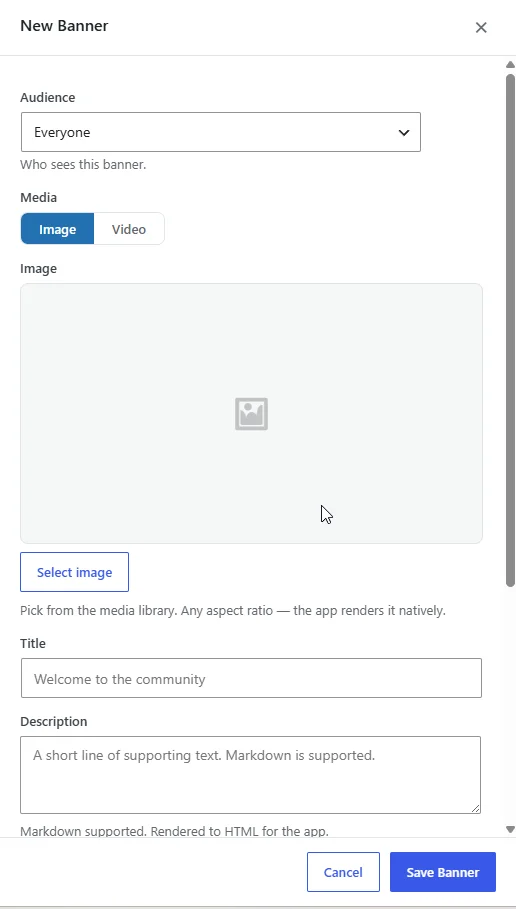This screenshot has height=909, width=516.
Task: Expand the Audience combo box chevron arrow
Action: [404, 133]
